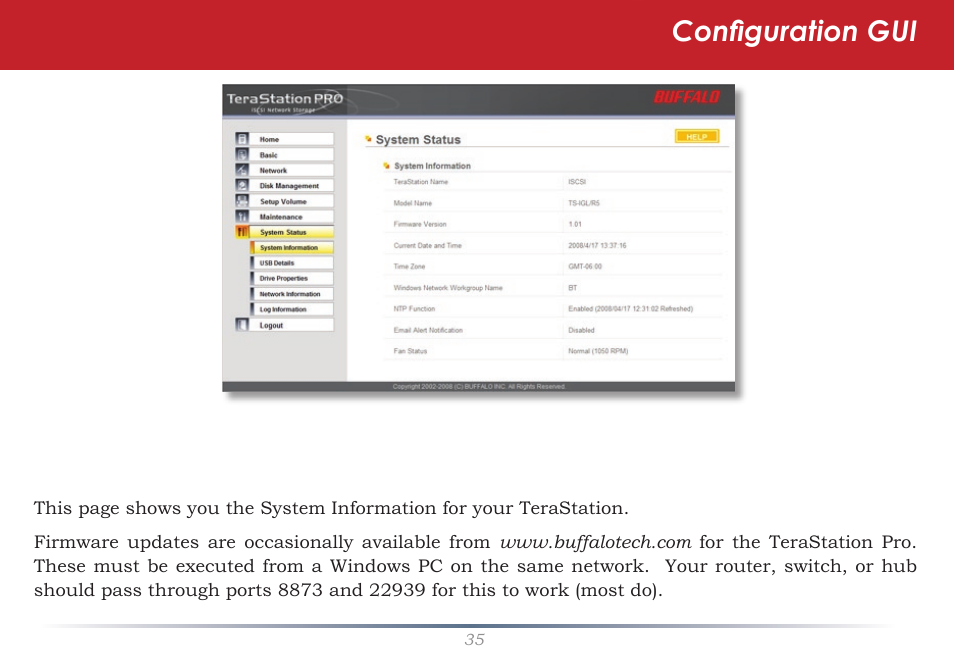Click the yellow HELP button
Screen dimensions: 954x661
(697, 136)
